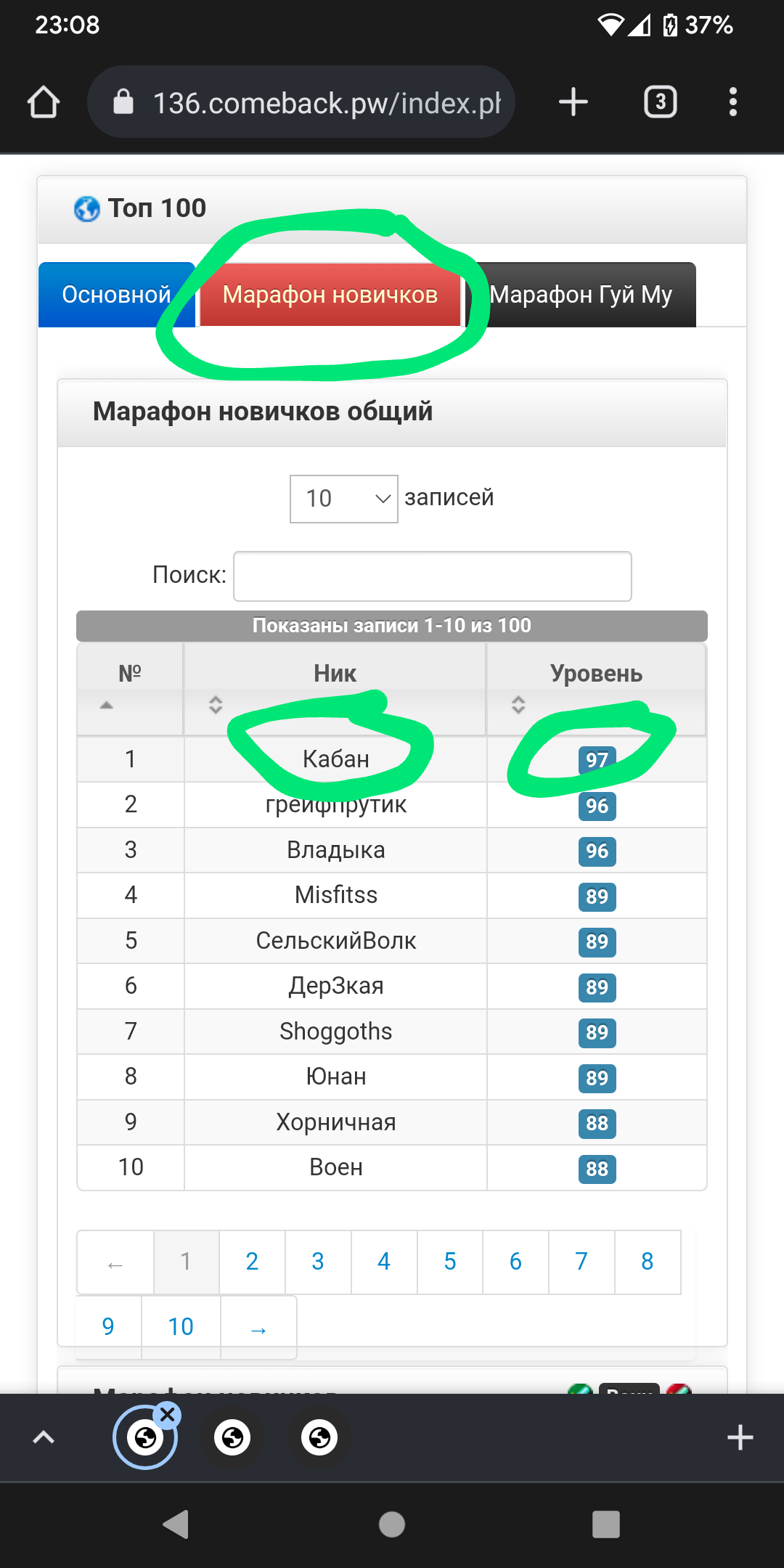Click the next page arrow button

258,1328
